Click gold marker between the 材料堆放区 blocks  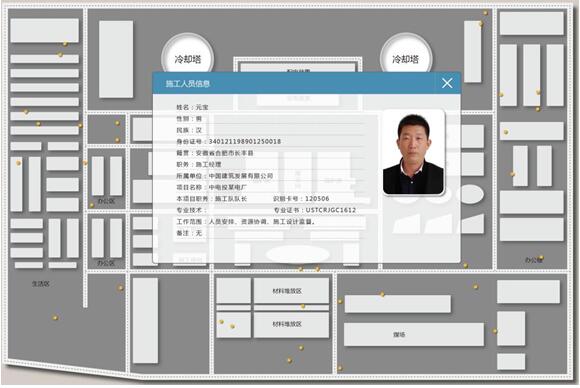303,306
